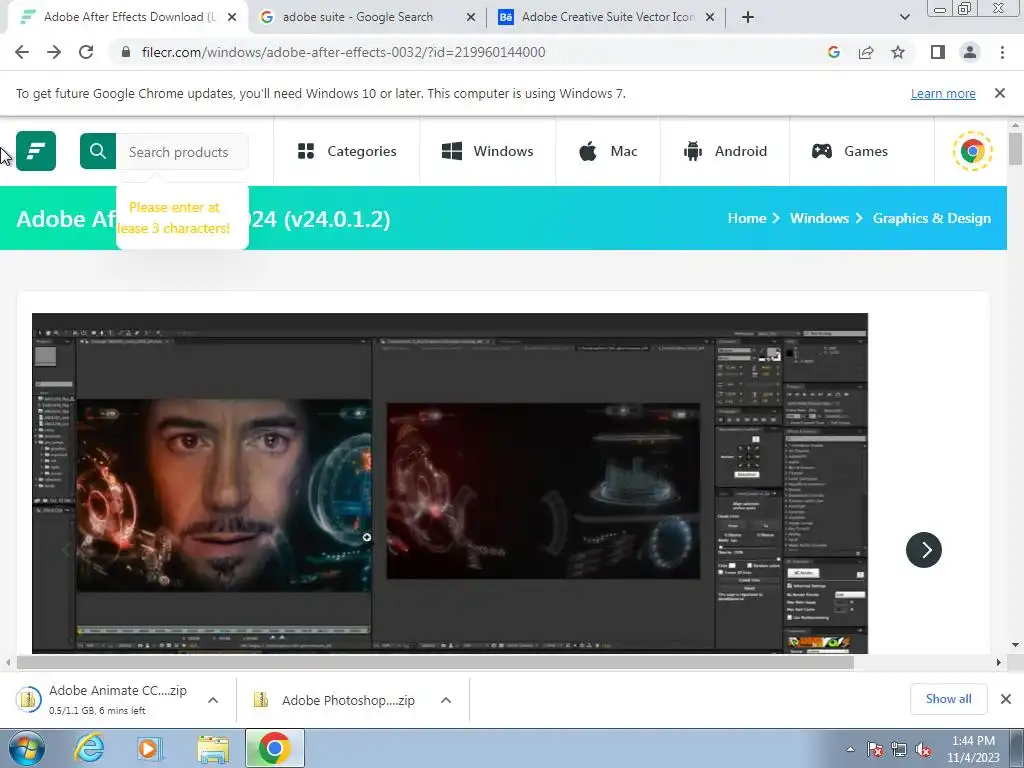Open Windows Media Player from the taskbar
Screen dimensions: 1024x768
pyautogui.click(x=150, y=748)
